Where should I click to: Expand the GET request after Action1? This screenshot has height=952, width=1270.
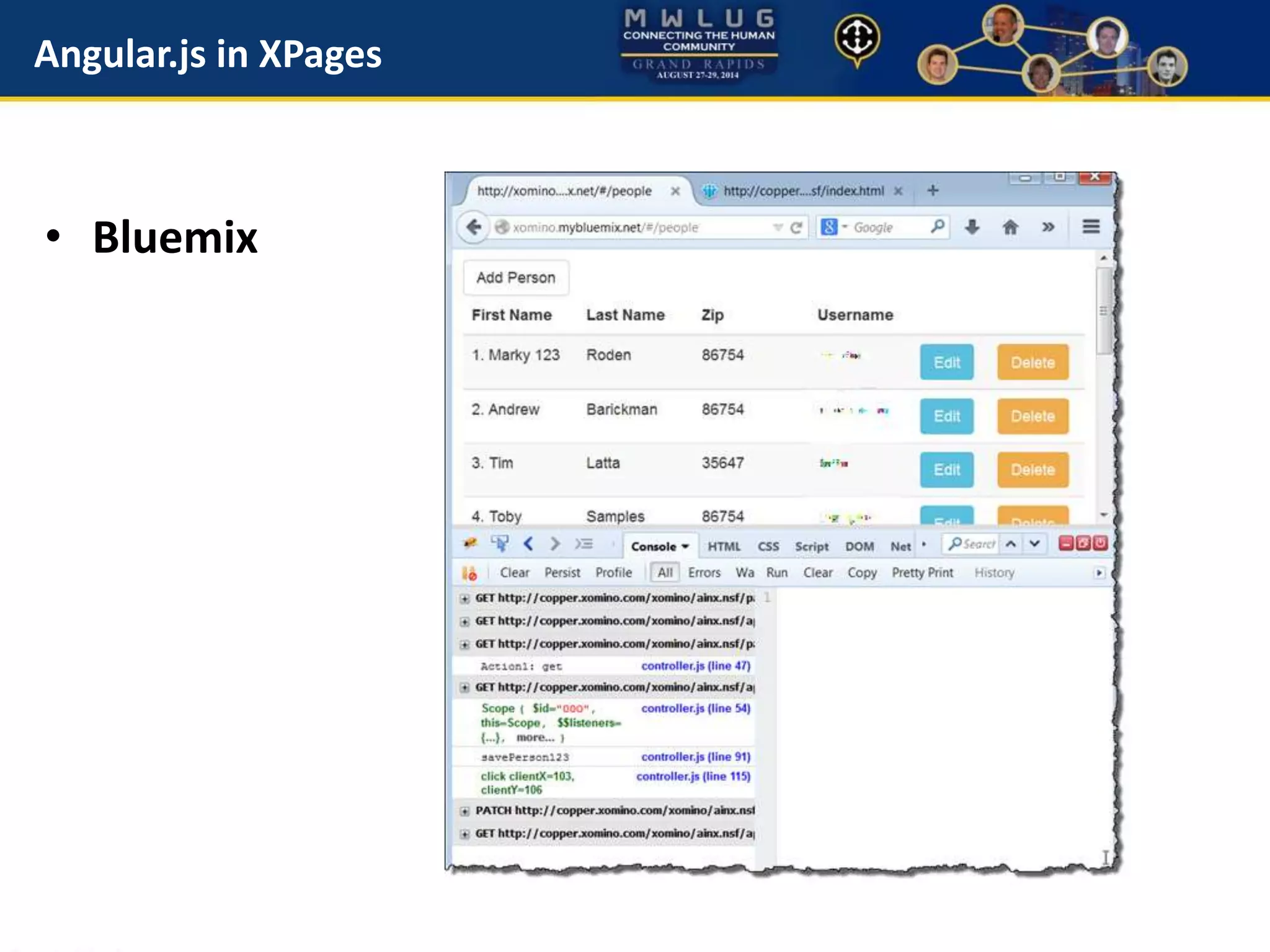coord(464,687)
